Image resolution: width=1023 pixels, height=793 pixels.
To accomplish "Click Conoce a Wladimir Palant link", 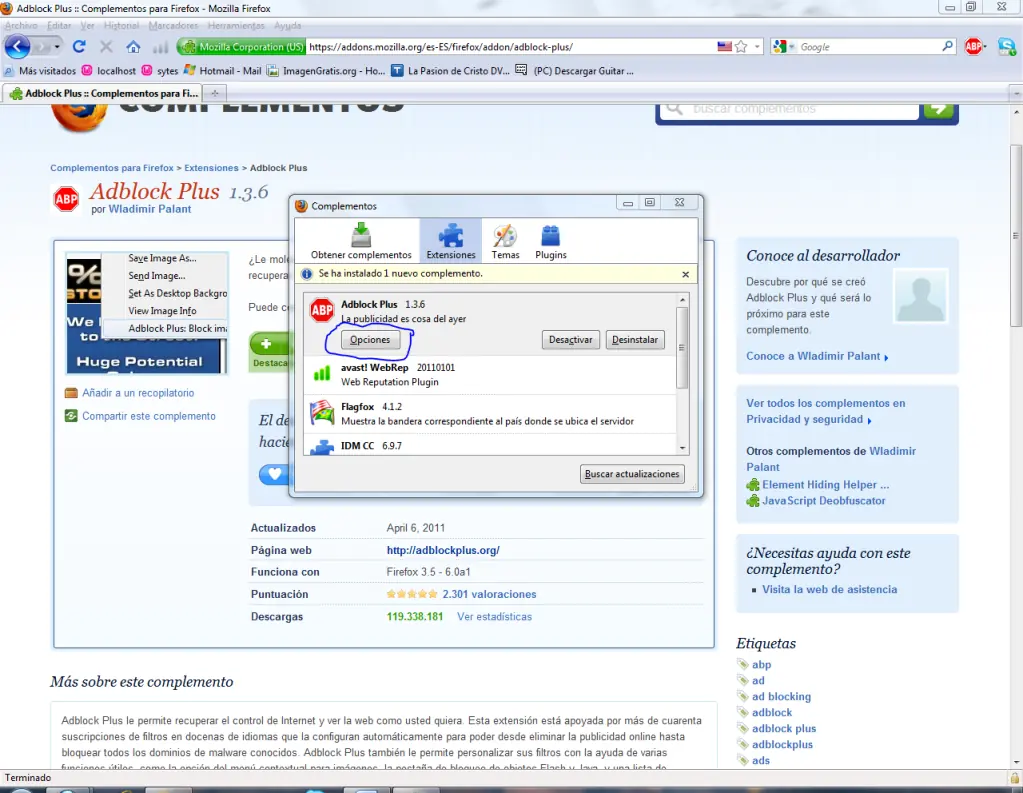I will (817, 356).
